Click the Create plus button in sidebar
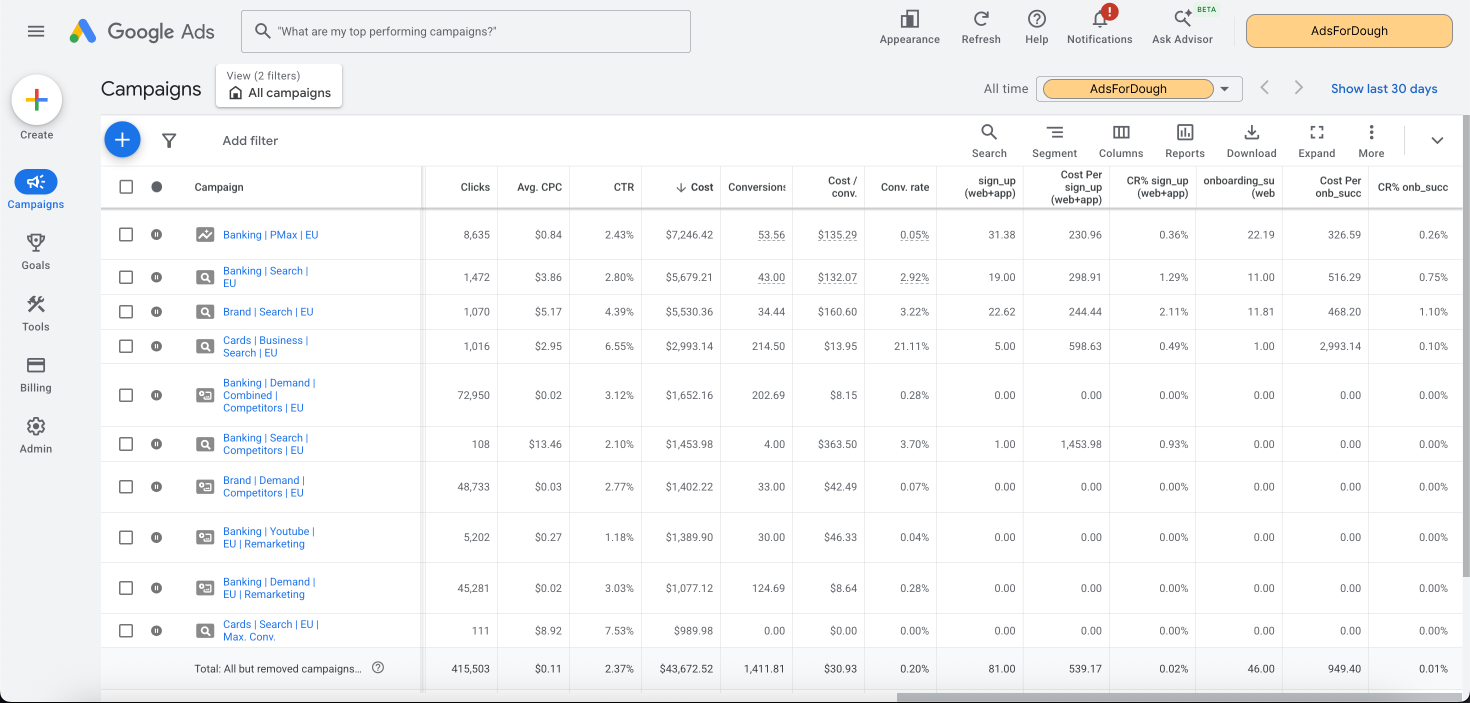The width and height of the screenshot is (1470, 703). click(x=37, y=100)
